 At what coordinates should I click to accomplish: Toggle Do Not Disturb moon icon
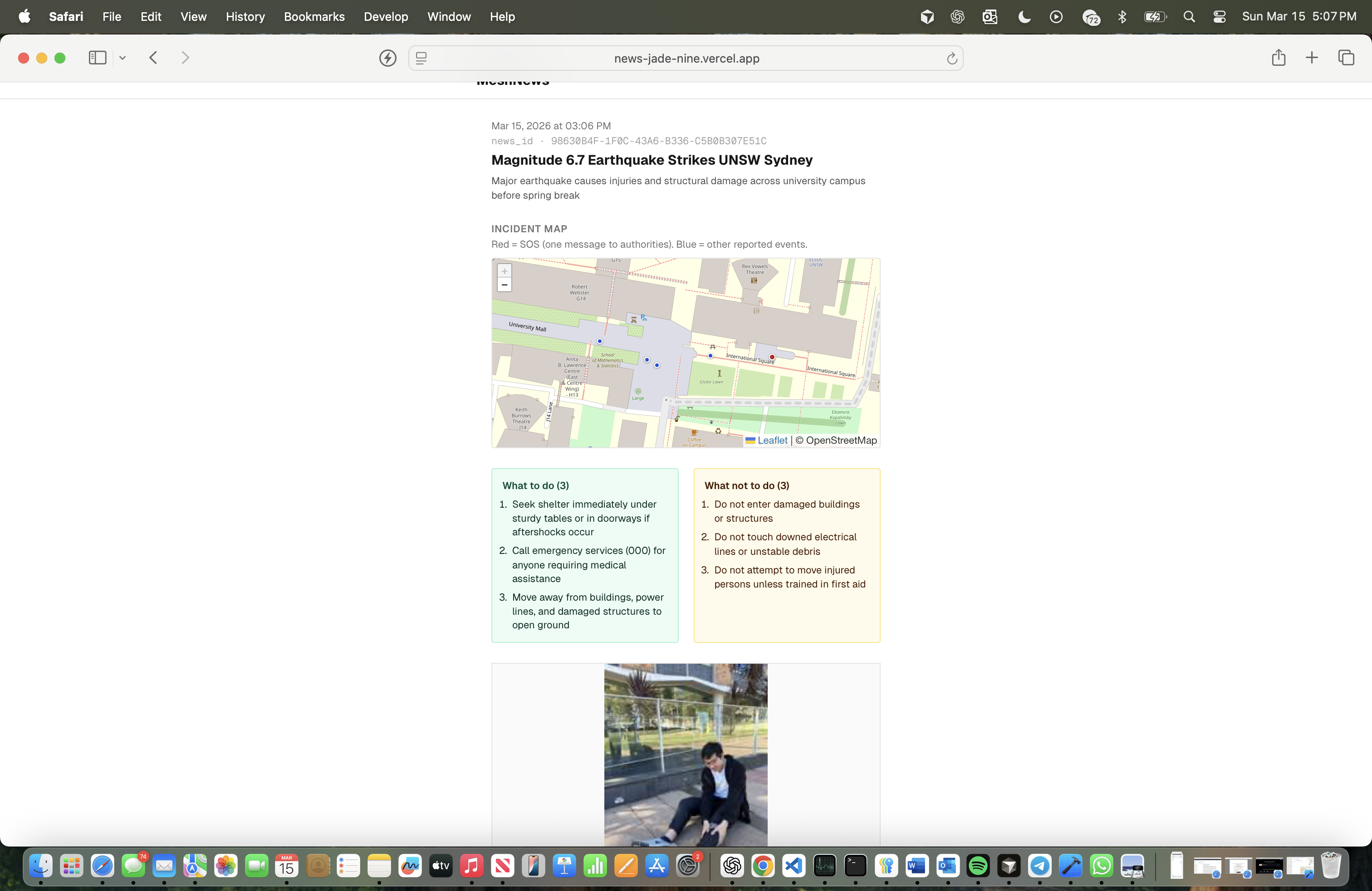coord(1024,17)
